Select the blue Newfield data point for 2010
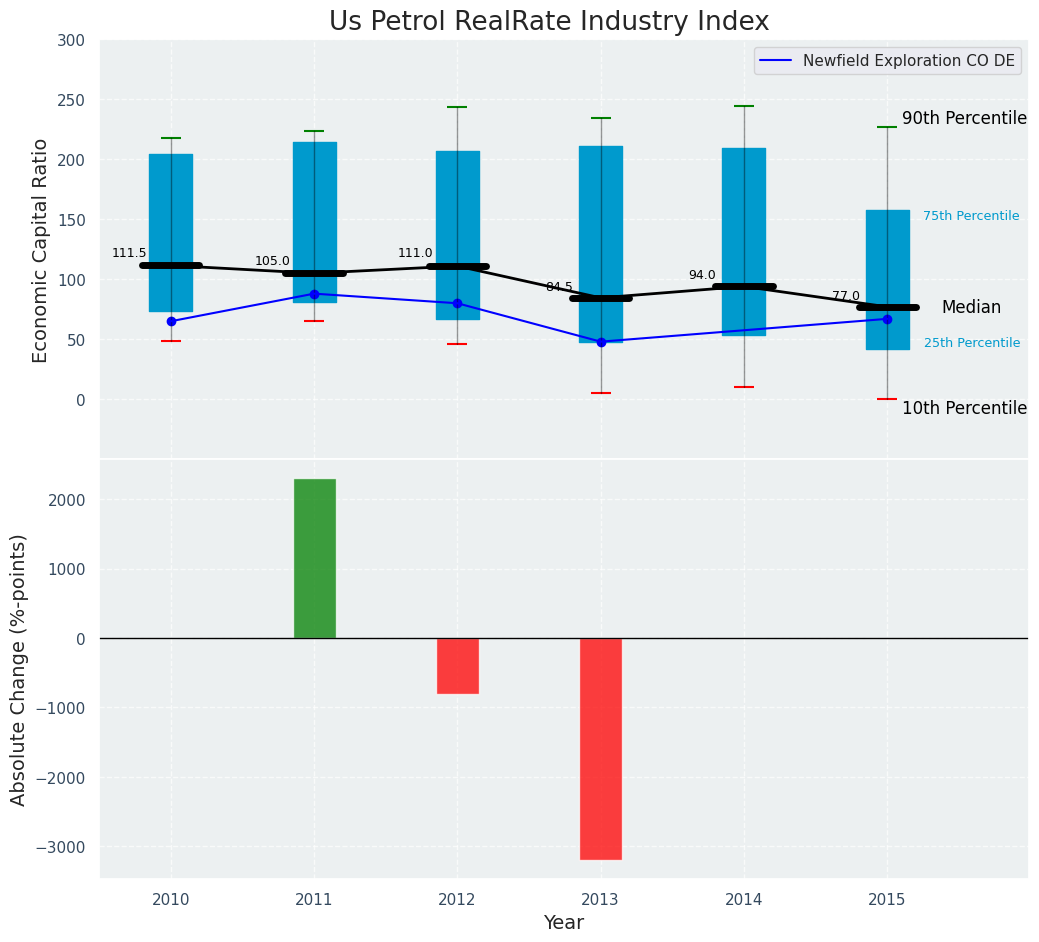 coord(171,321)
